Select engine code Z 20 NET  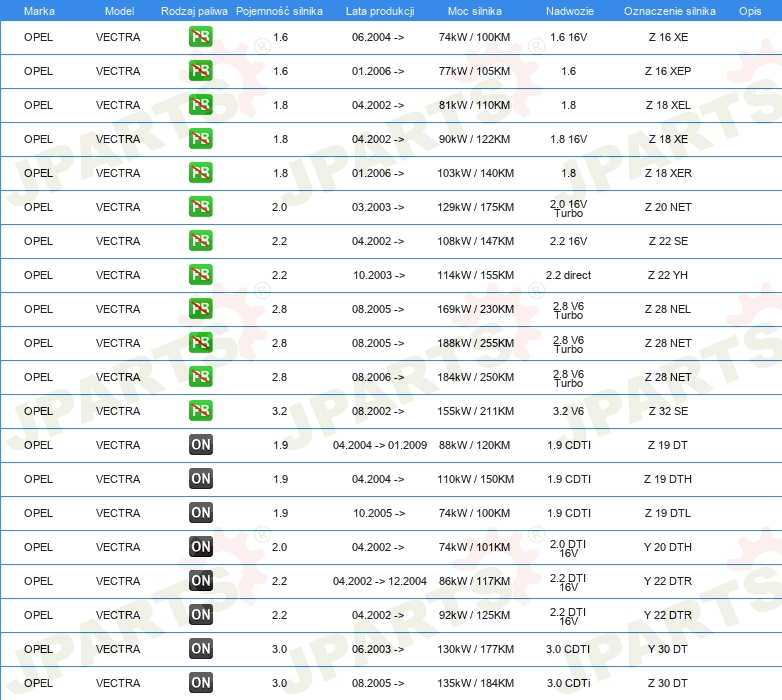coord(668,207)
